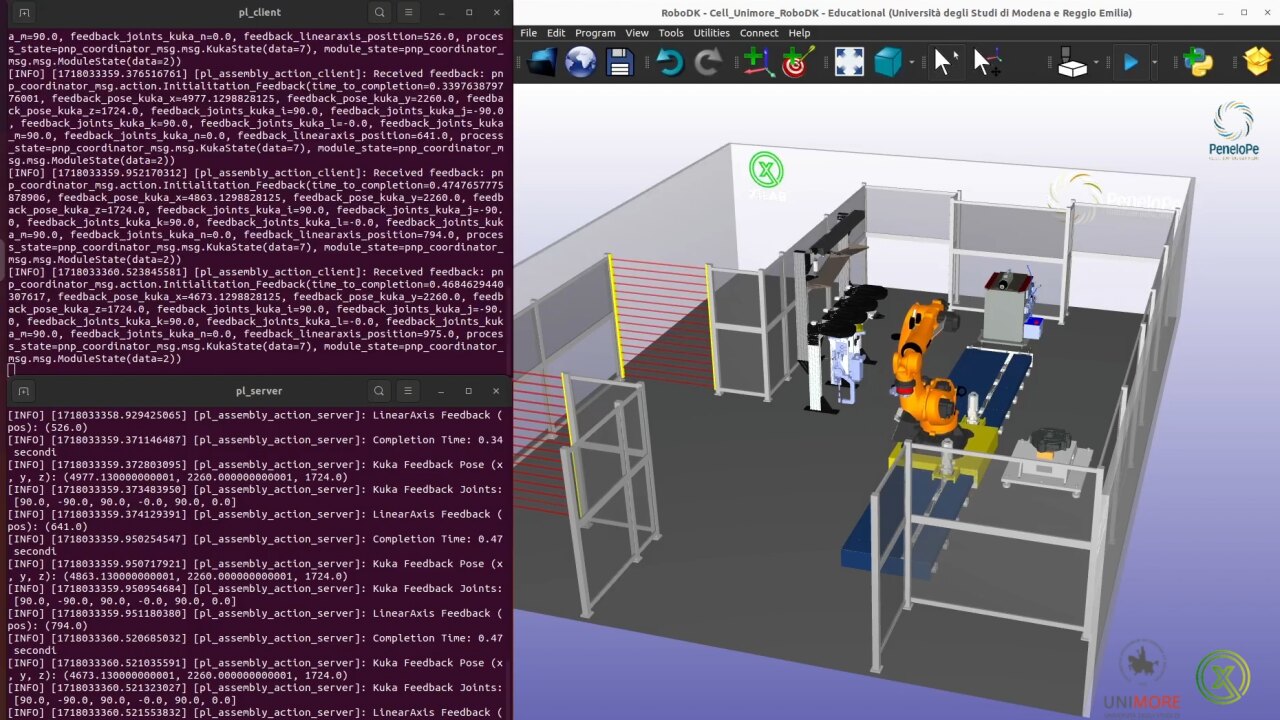The width and height of the screenshot is (1280, 720).
Task: Open the Utilities menu
Action: tap(711, 33)
